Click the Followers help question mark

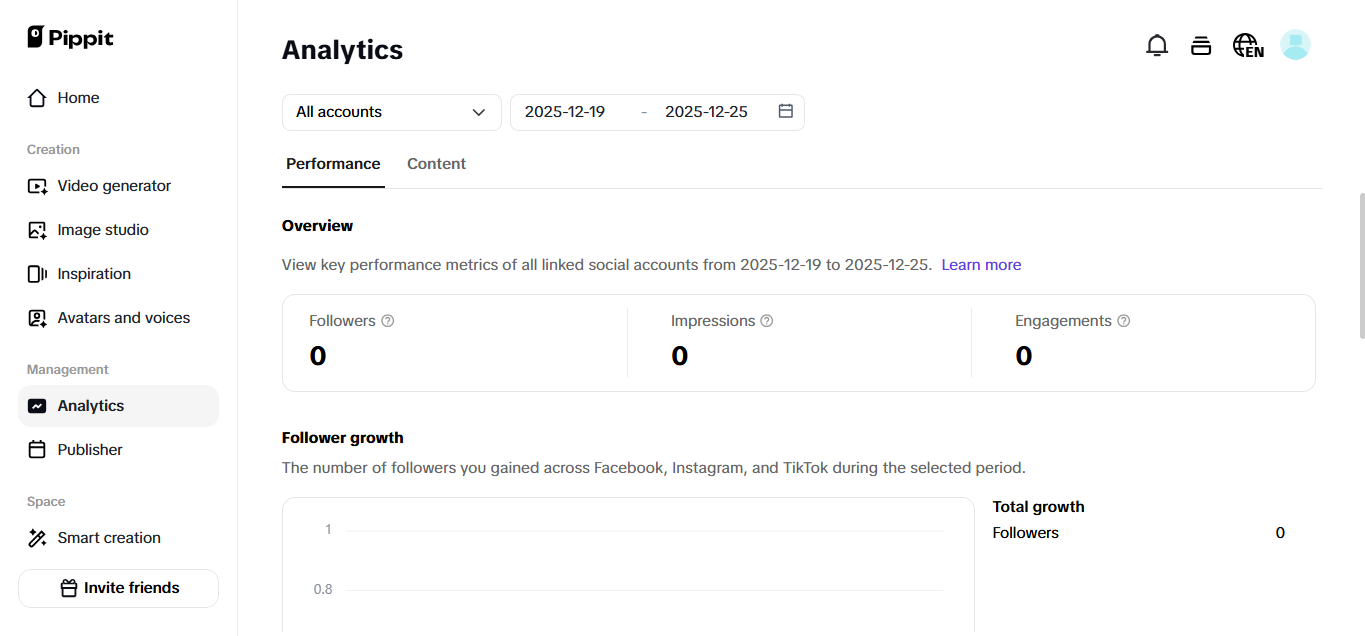tap(388, 320)
